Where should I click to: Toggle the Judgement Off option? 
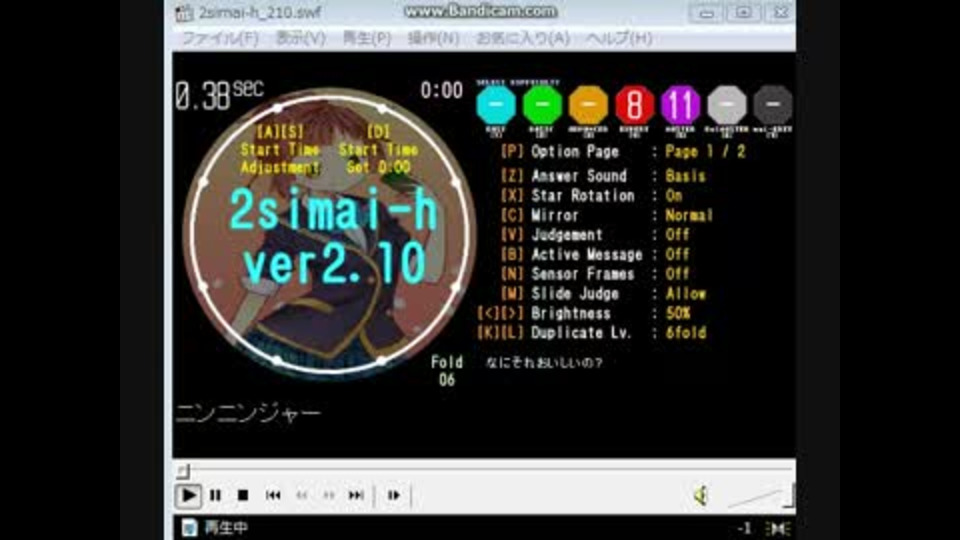(595, 235)
